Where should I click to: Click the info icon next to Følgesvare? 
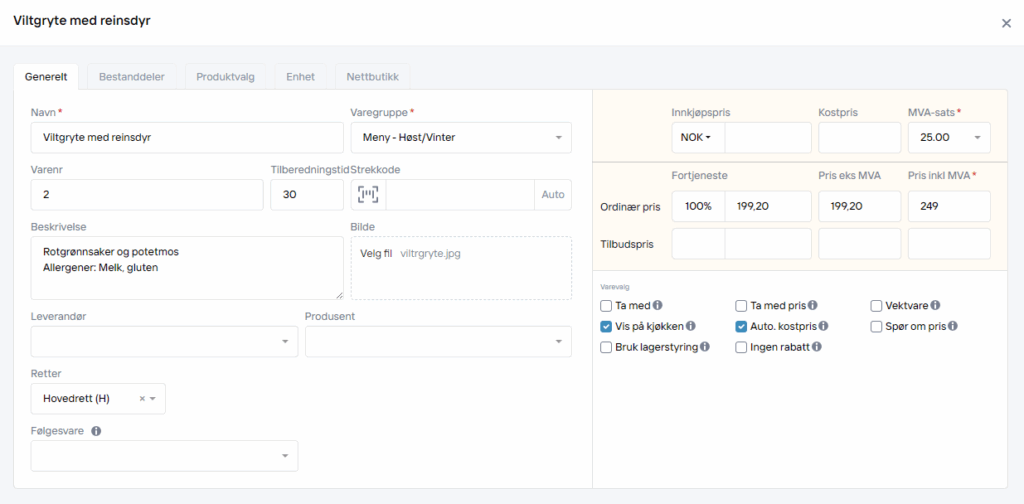point(96,432)
